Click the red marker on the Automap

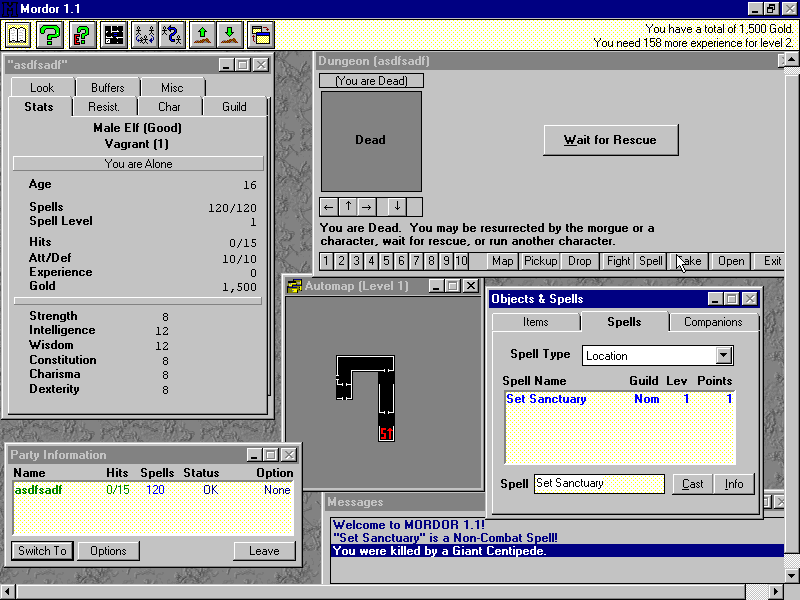(386, 433)
